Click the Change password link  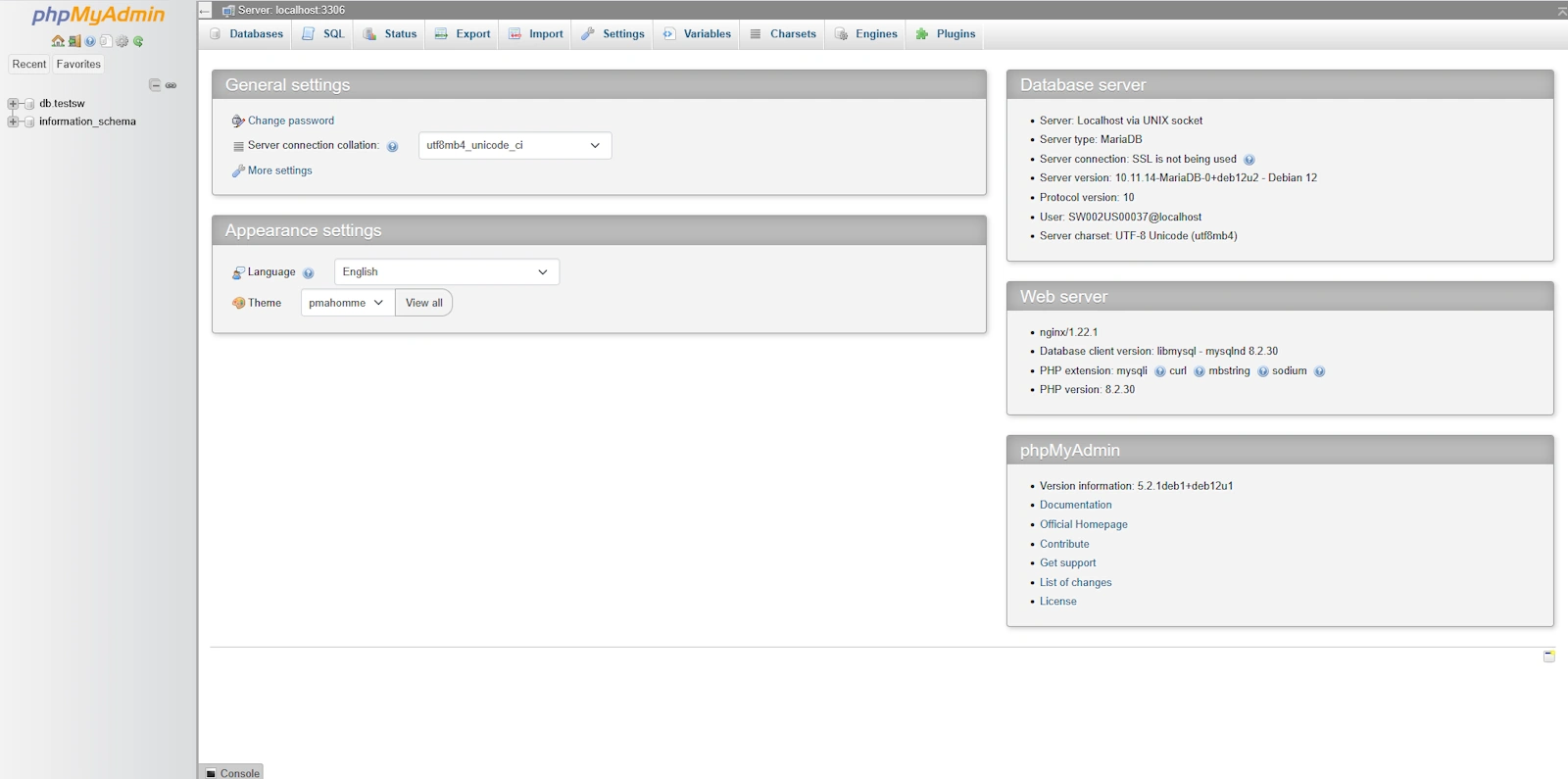290,121
